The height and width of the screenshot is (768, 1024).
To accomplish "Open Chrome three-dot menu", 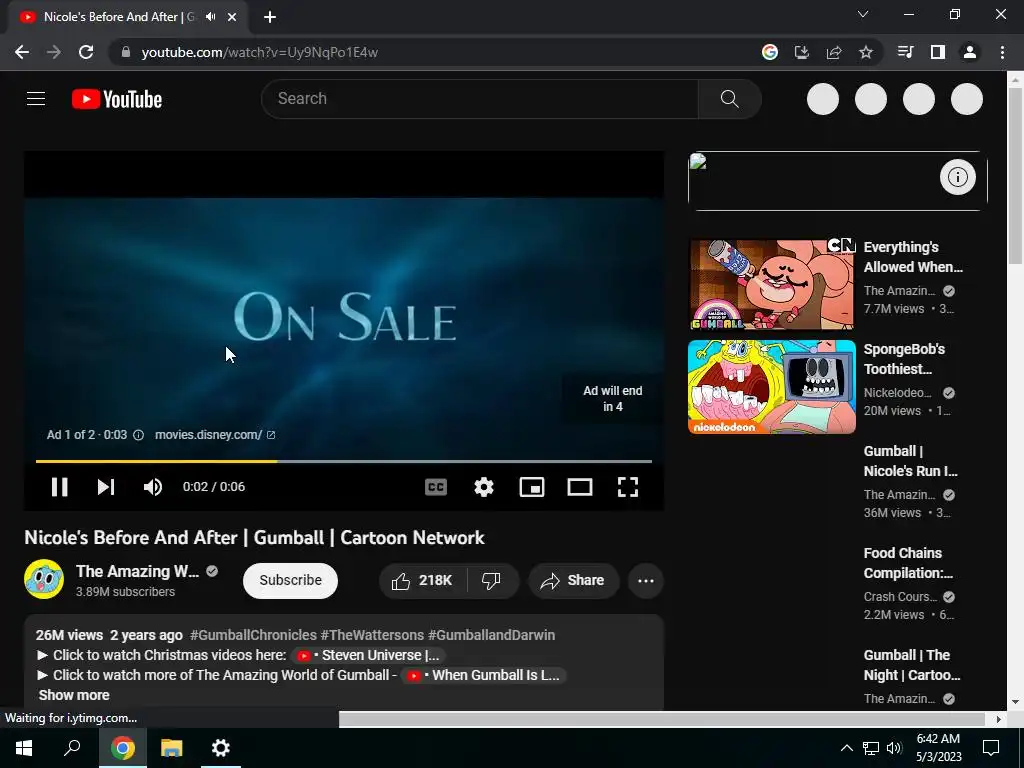I will [x=1002, y=52].
